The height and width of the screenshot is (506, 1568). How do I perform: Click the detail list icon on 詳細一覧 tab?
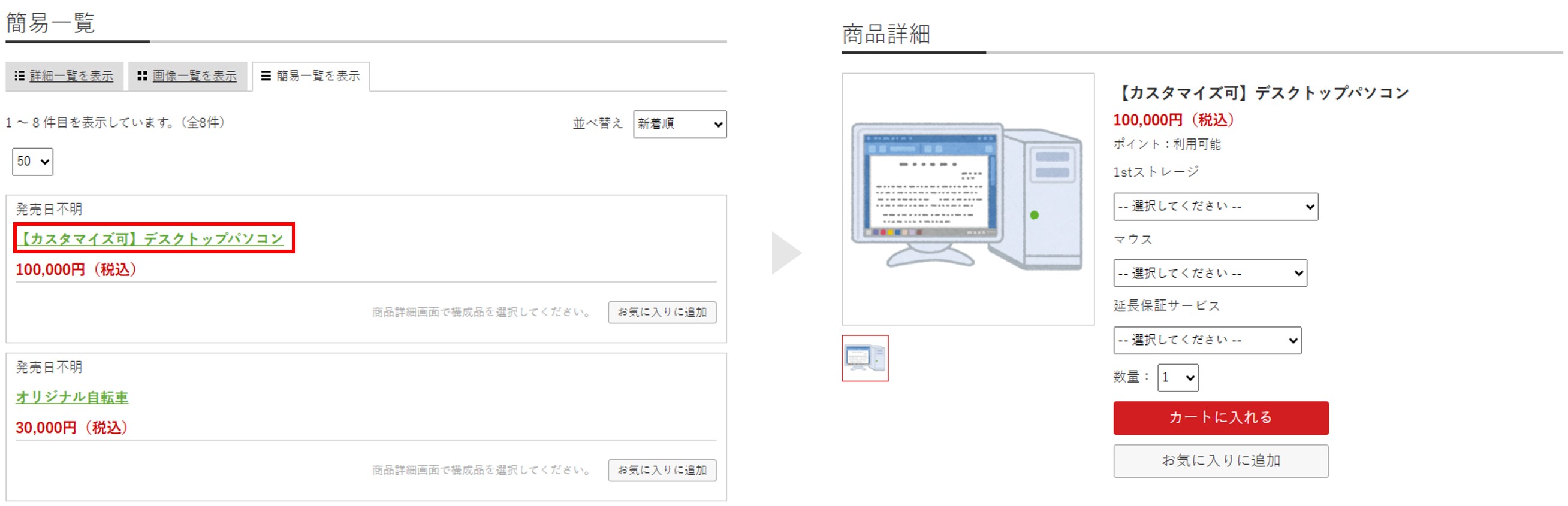(19, 76)
